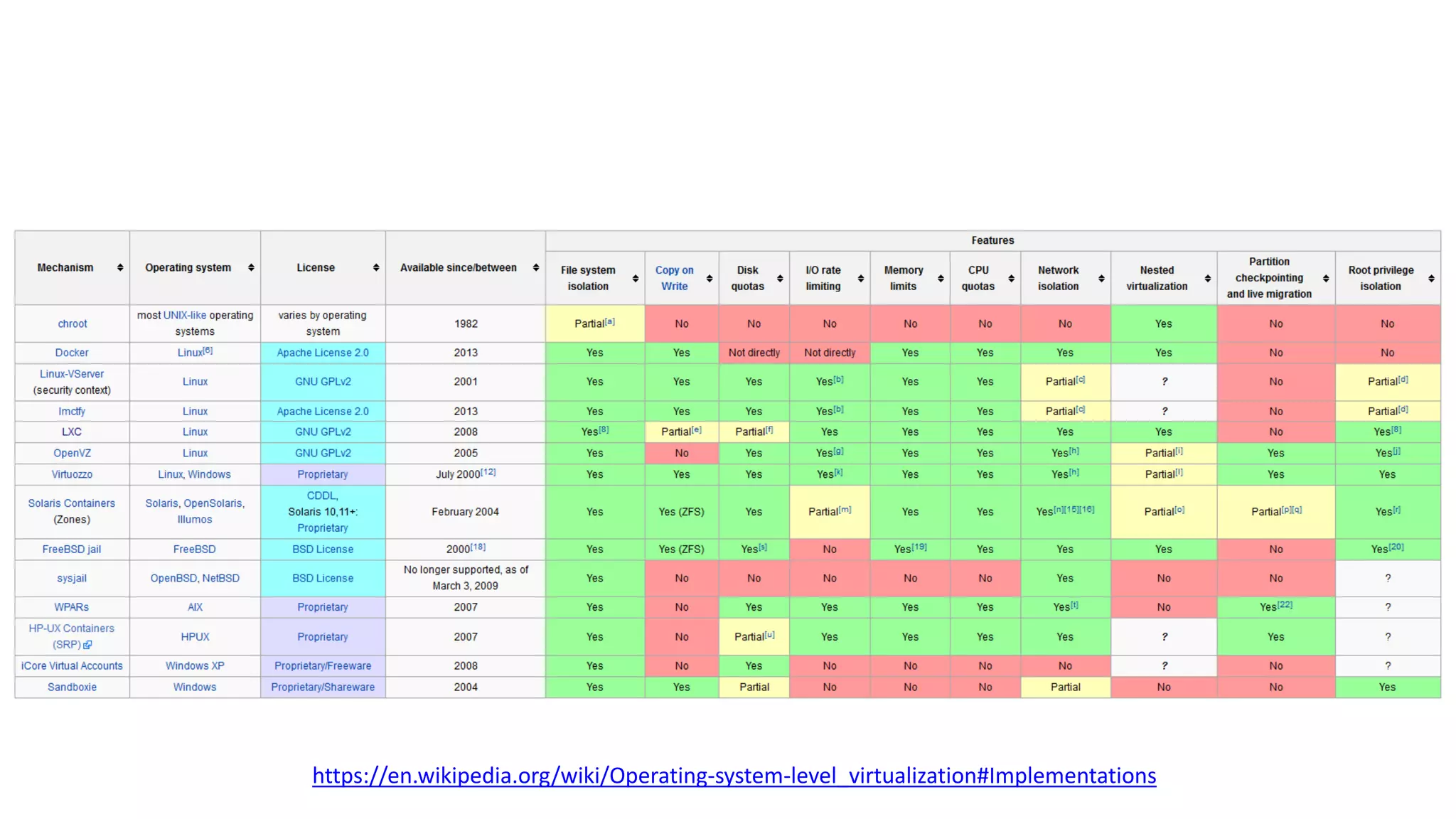Click Proprietary license in Virtuozzo row

click(x=323, y=475)
